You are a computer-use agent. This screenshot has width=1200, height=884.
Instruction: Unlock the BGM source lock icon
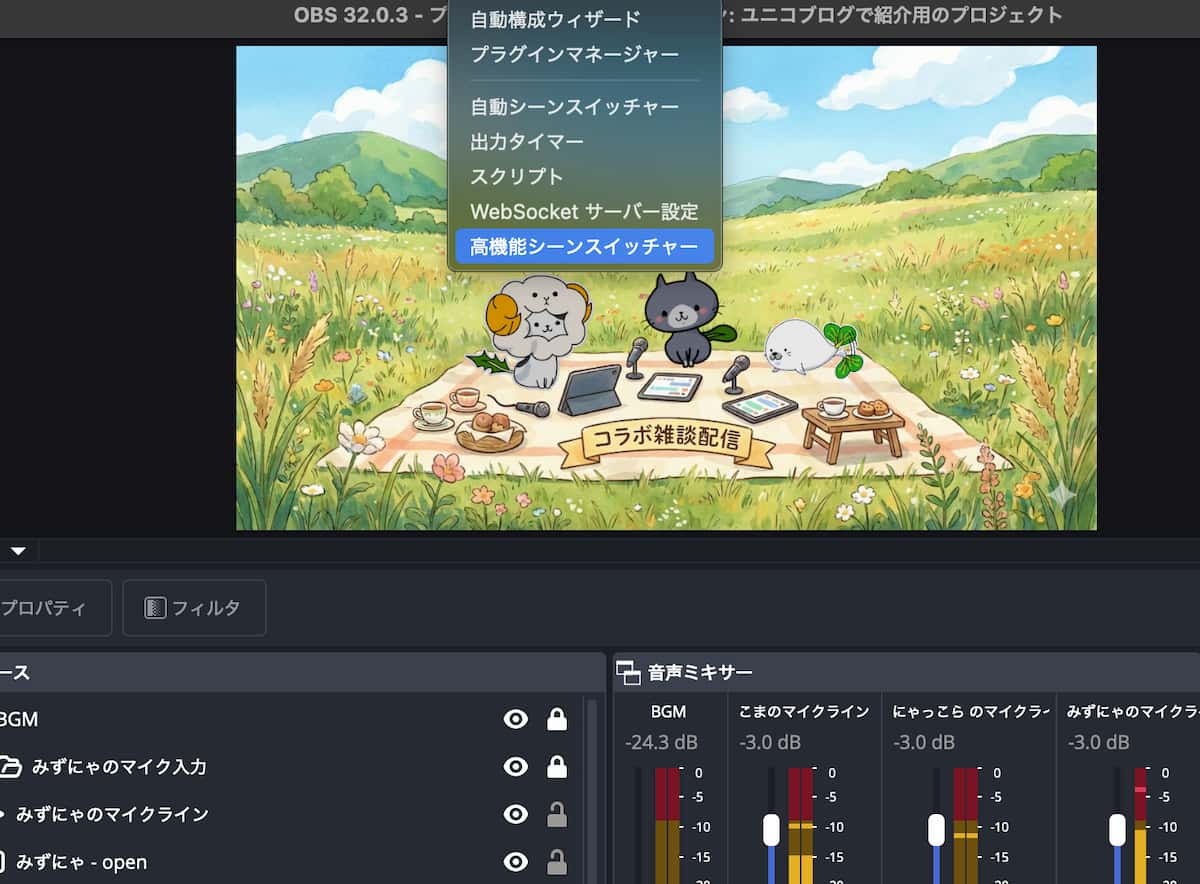[557, 719]
